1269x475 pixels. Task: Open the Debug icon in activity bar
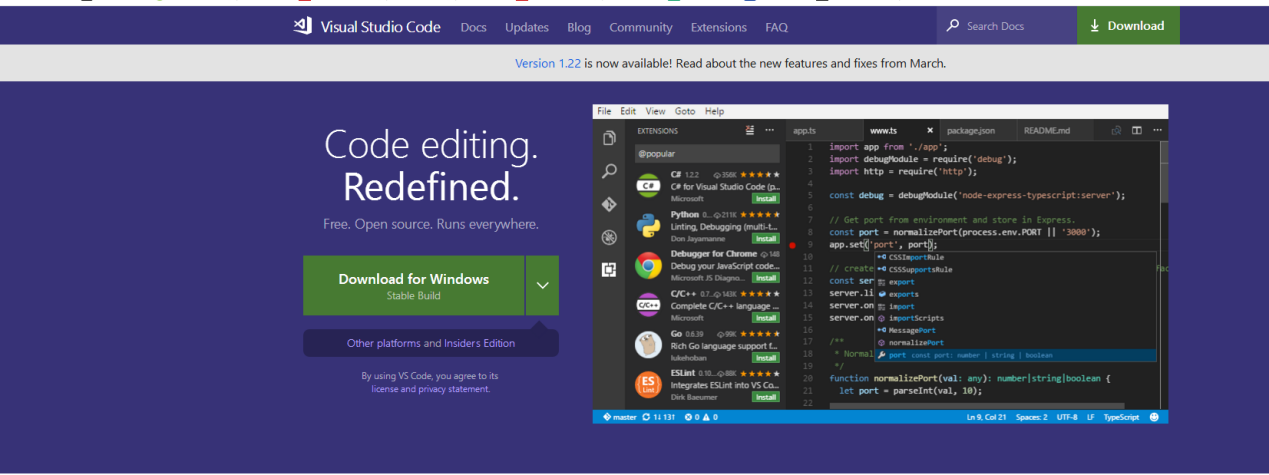coord(609,237)
